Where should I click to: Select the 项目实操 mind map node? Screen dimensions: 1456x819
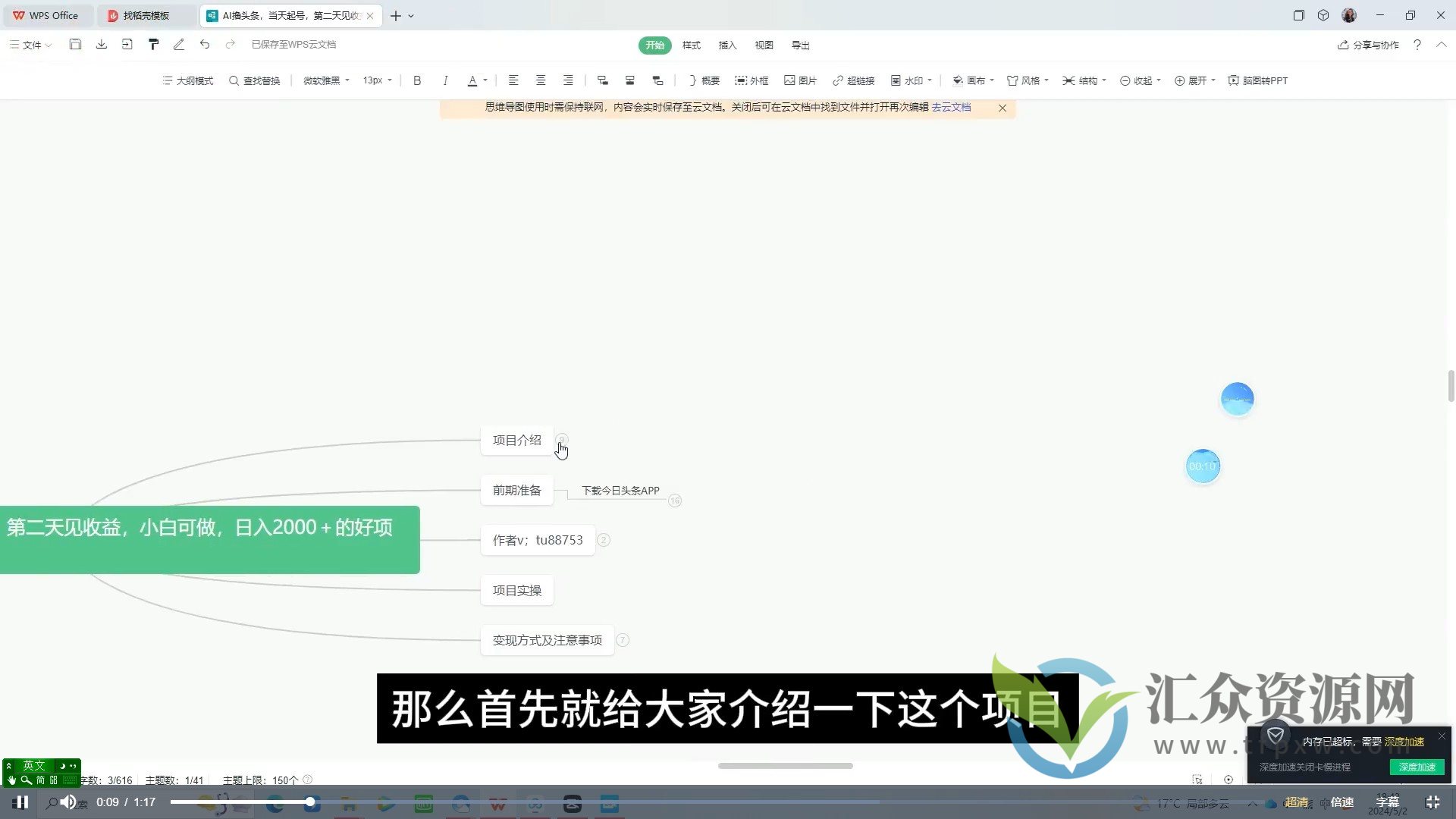(x=516, y=591)
